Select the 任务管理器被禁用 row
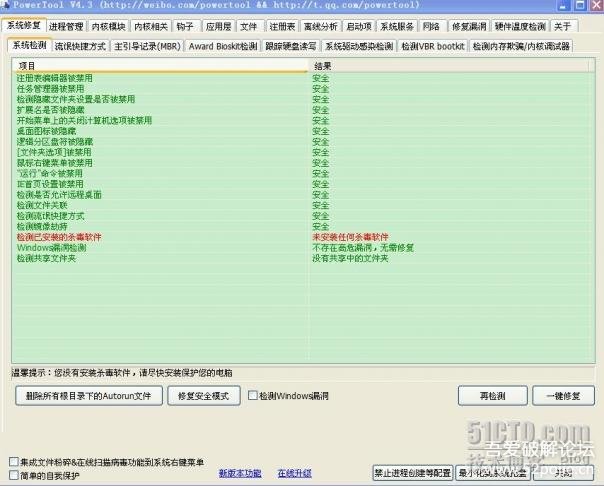The height and width of the screenshot is (486, 604). tap(304, 89)
